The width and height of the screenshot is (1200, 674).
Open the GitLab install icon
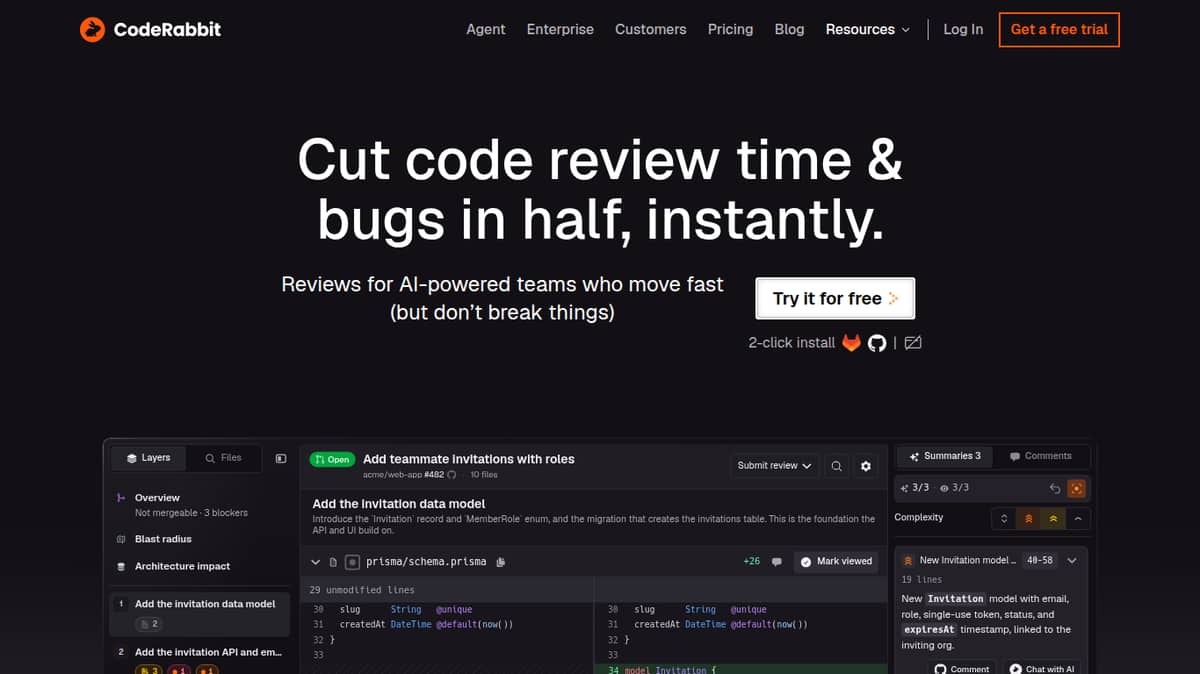(x=851, y=343)
